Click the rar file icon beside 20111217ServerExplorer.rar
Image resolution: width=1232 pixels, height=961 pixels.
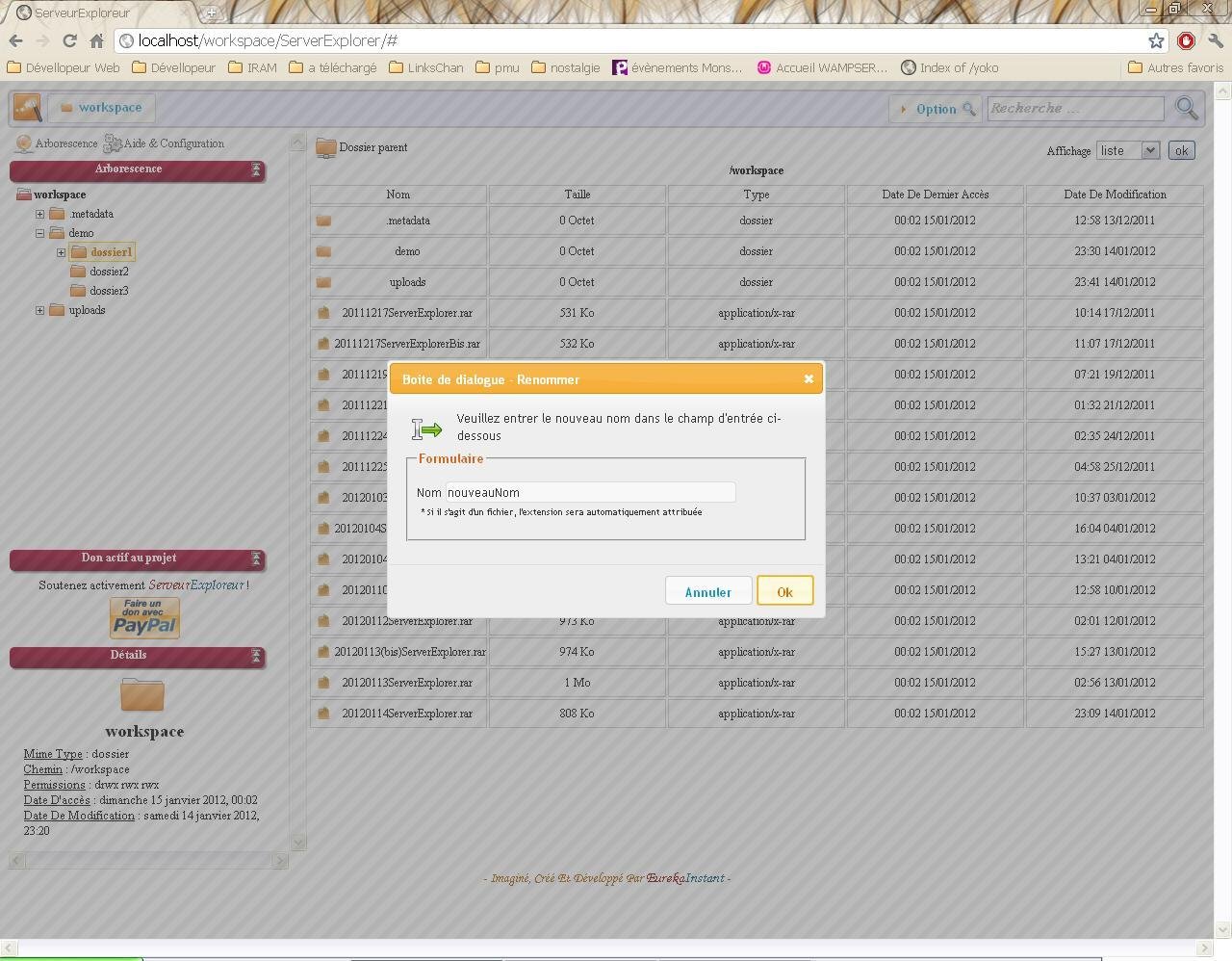tap(322, 312)
